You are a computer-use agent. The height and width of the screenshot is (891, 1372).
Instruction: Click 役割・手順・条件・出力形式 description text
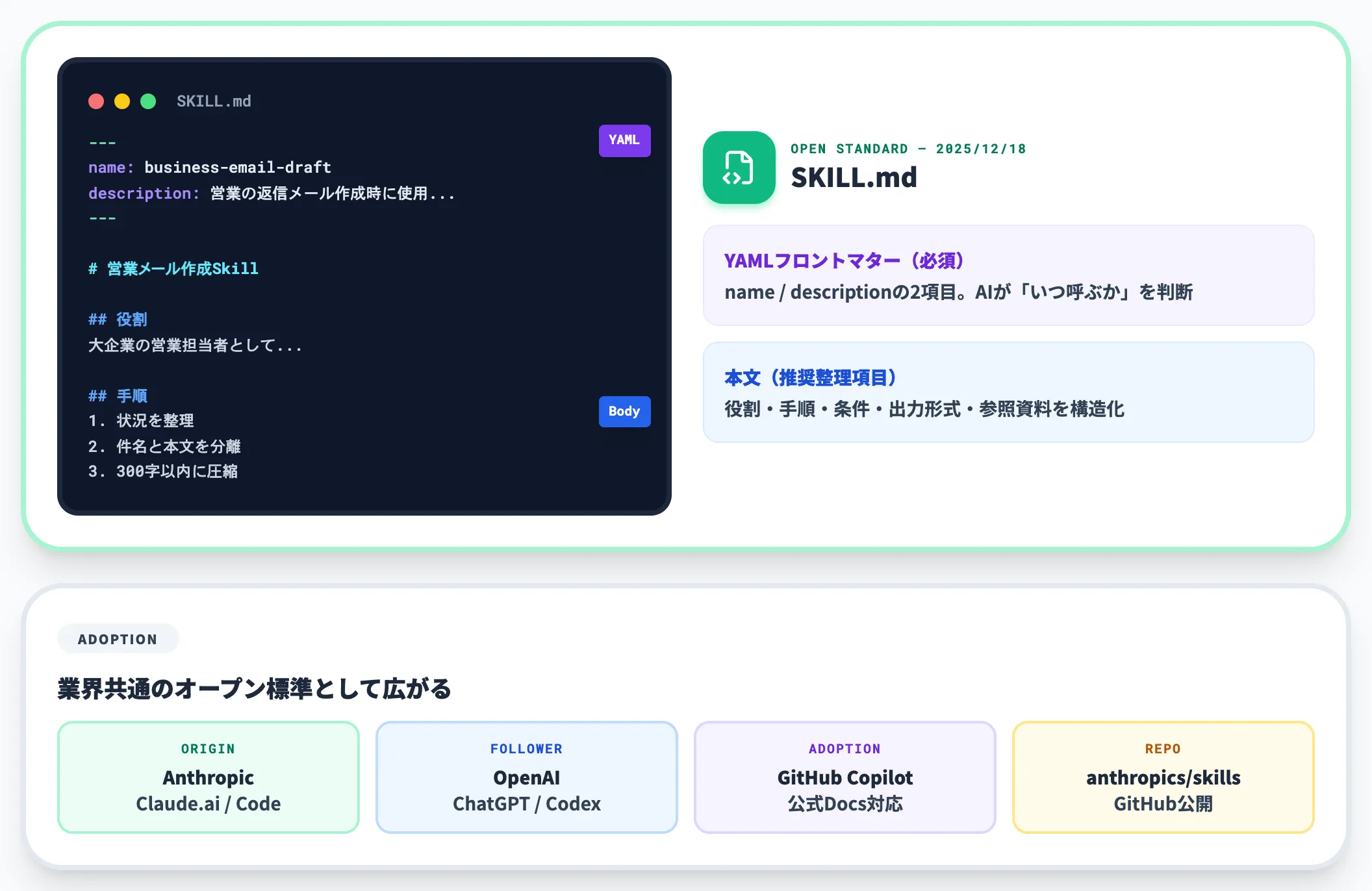(x=924, y=409)
